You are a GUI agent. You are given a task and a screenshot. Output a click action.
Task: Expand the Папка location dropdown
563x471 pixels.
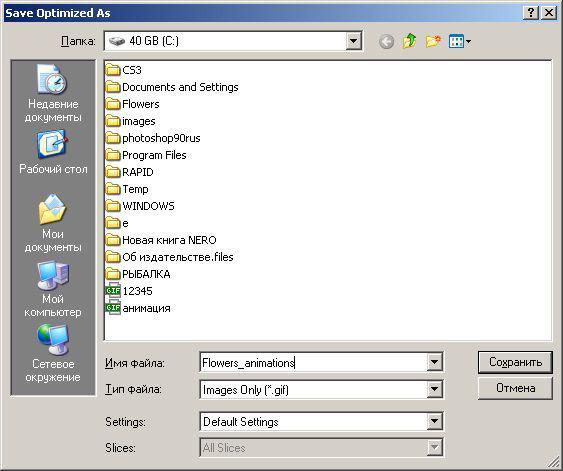(353, 41)
